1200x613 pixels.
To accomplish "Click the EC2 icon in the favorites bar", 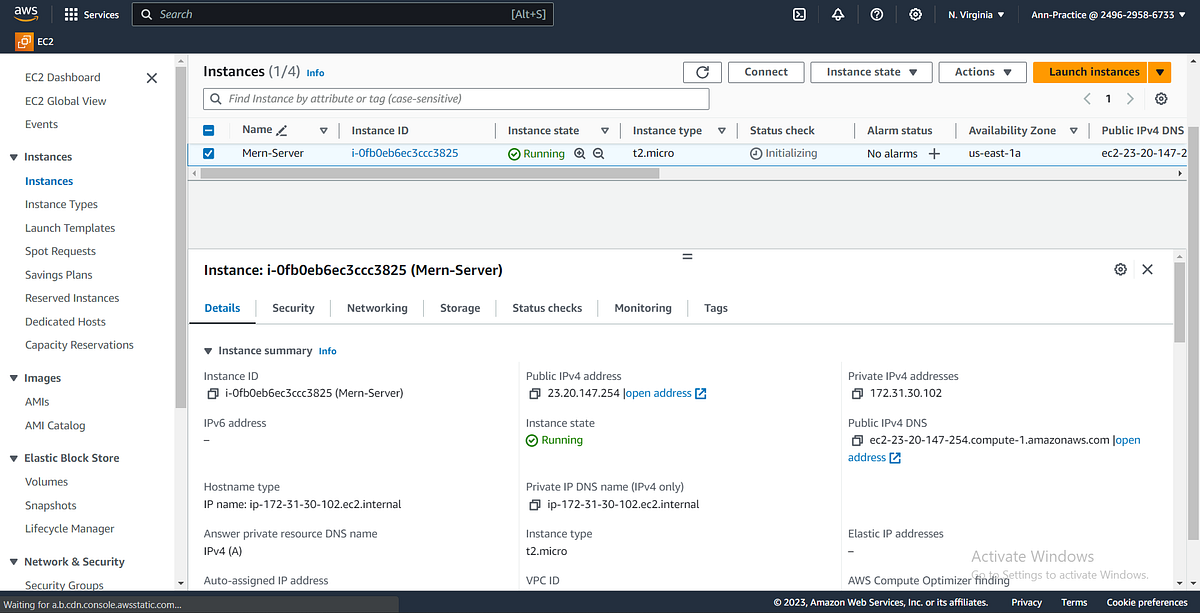I will 24,41.
